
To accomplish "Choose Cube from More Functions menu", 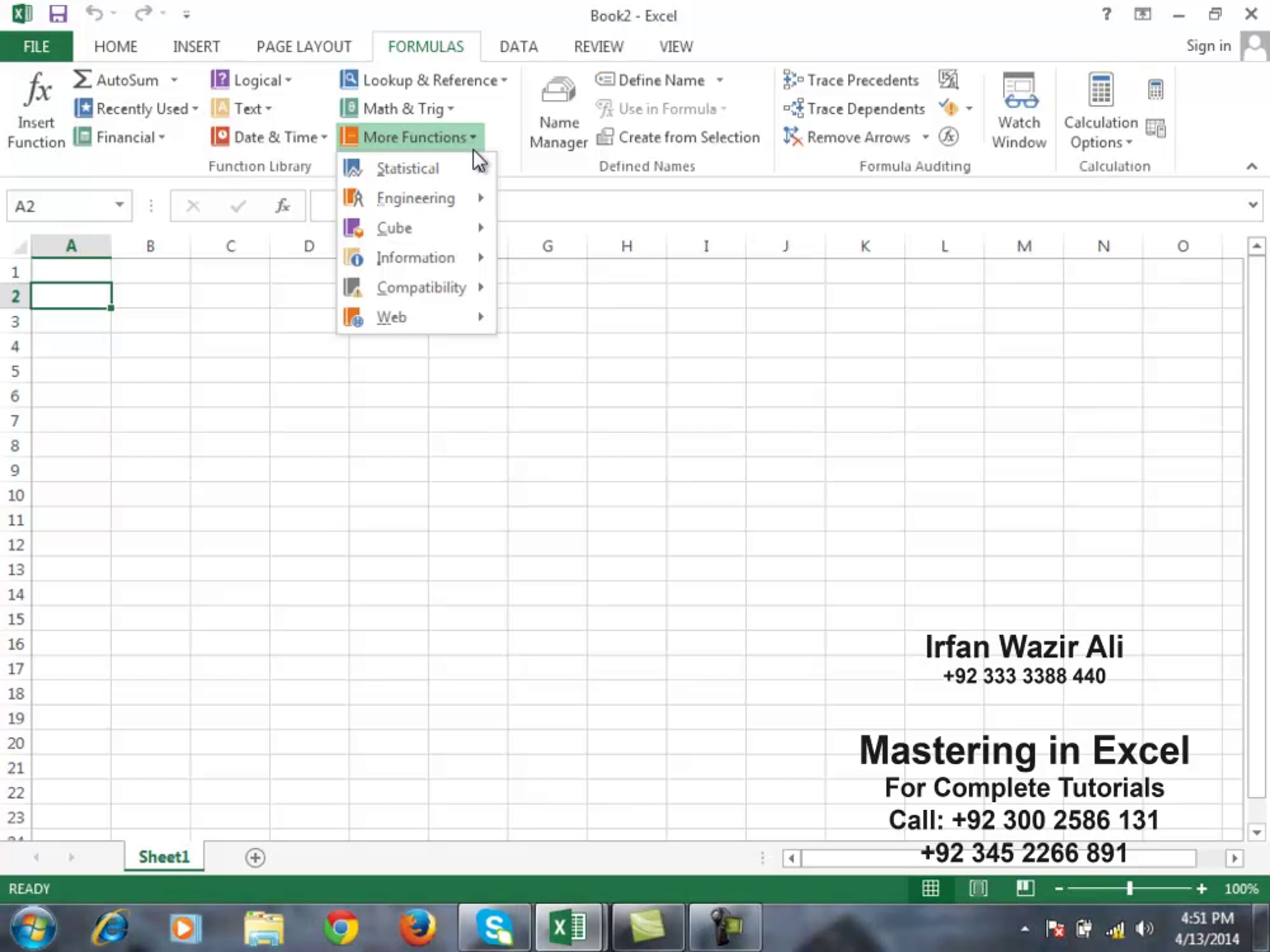I will [416, 228].
